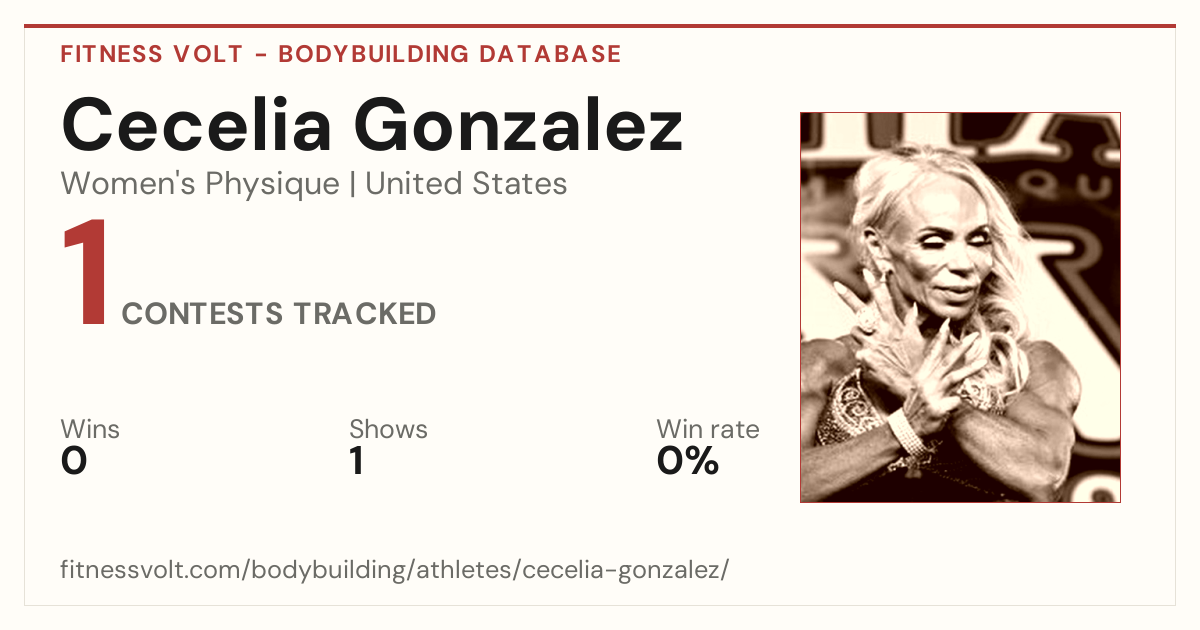Click the large red number 1
The height and width of the screenshot is (630, 1200).
85,274
